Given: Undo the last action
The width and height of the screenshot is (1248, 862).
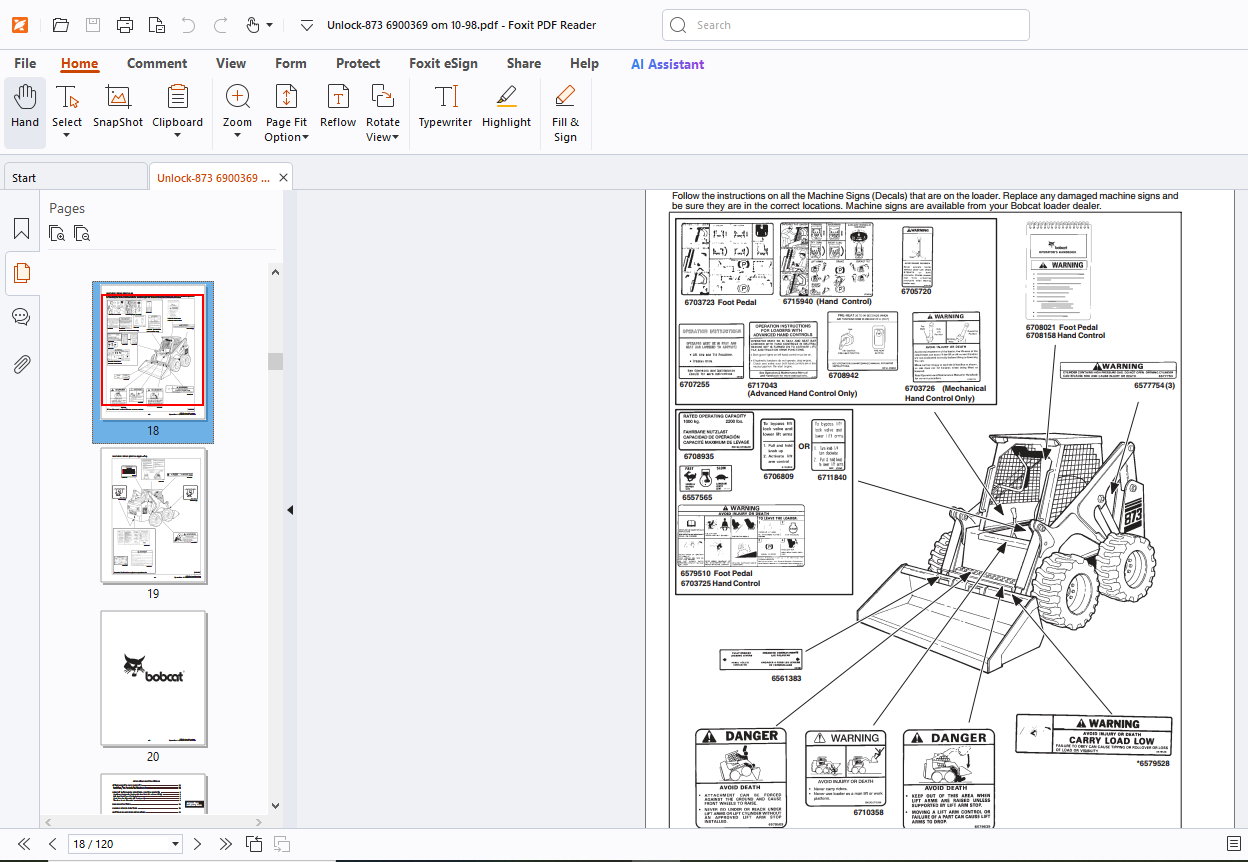Looking at the screenshot, I should (188, 25).
